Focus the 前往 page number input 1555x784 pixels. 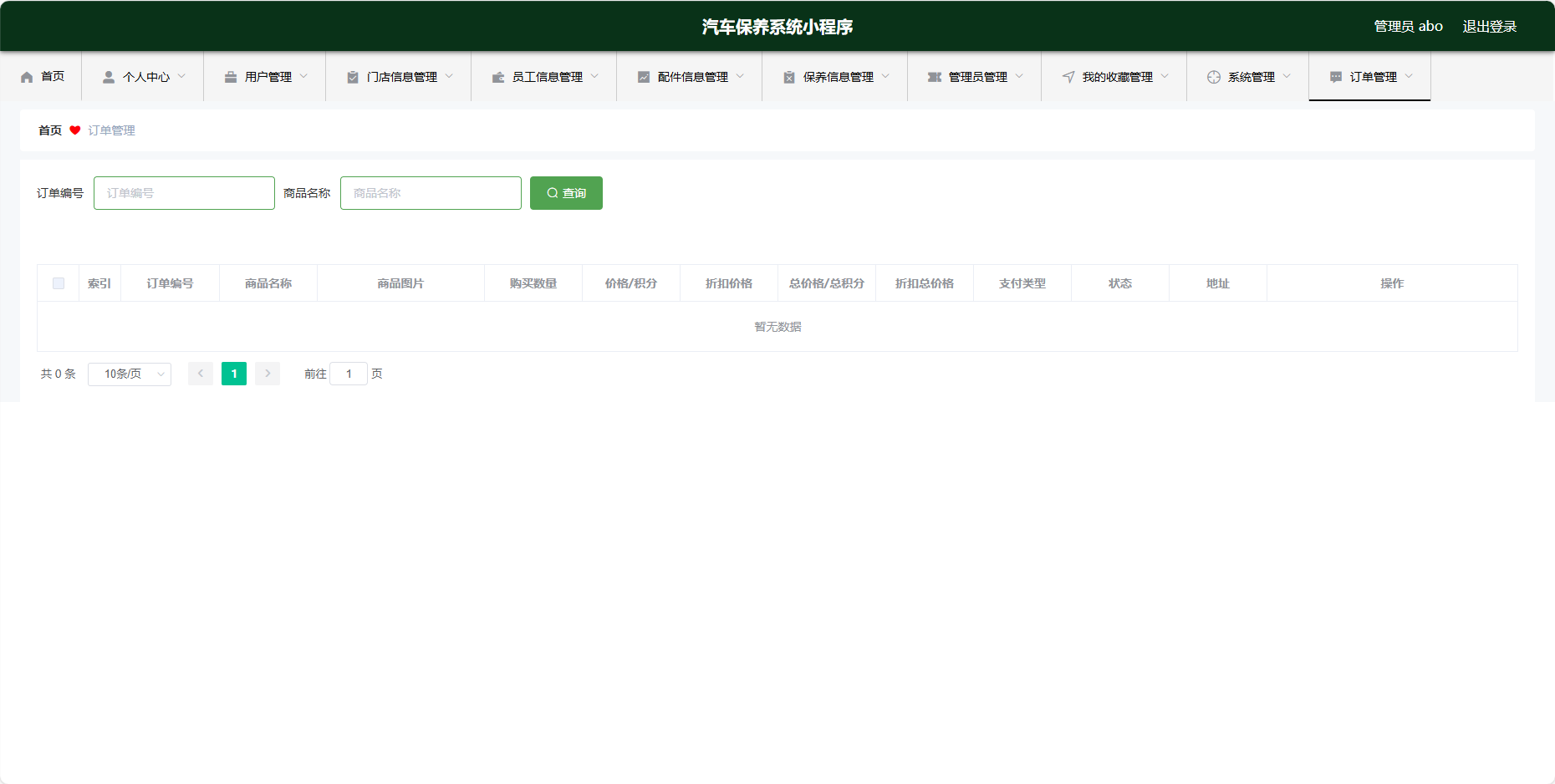pyautogui.click(x=349, y=374)
